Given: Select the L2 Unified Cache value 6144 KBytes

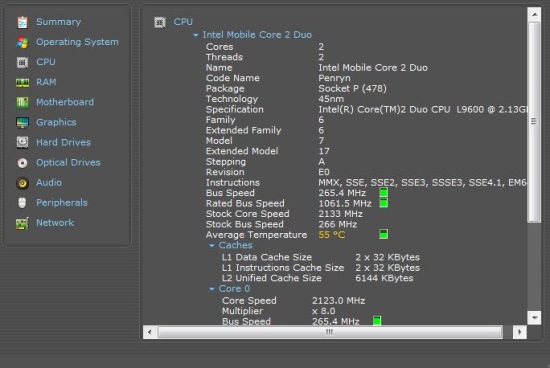Looking at the screenshot, I should tap(384, 278).
